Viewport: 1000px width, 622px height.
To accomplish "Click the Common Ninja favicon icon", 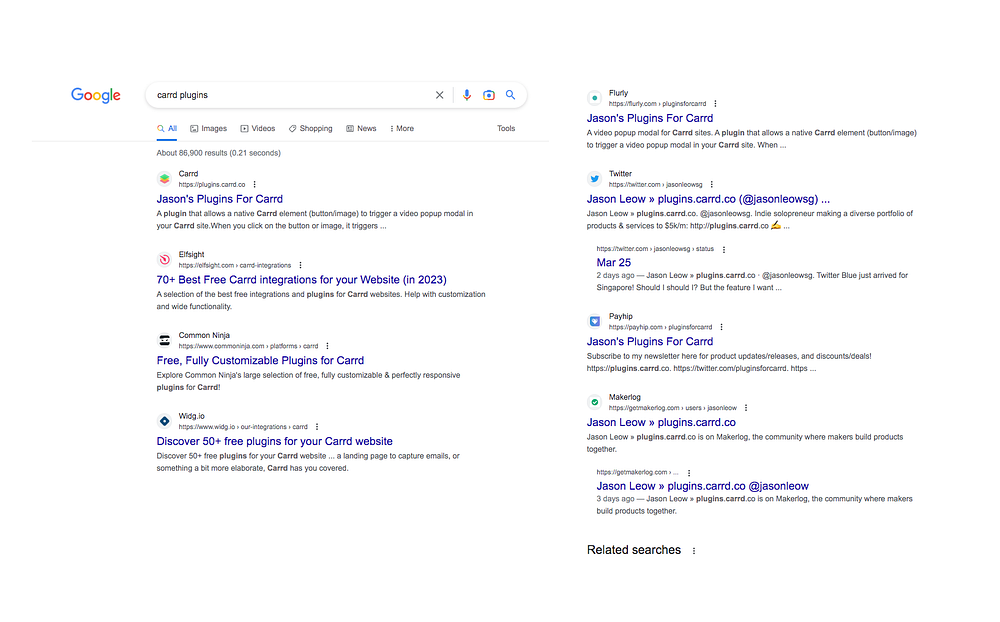I will tap(165, 340).
